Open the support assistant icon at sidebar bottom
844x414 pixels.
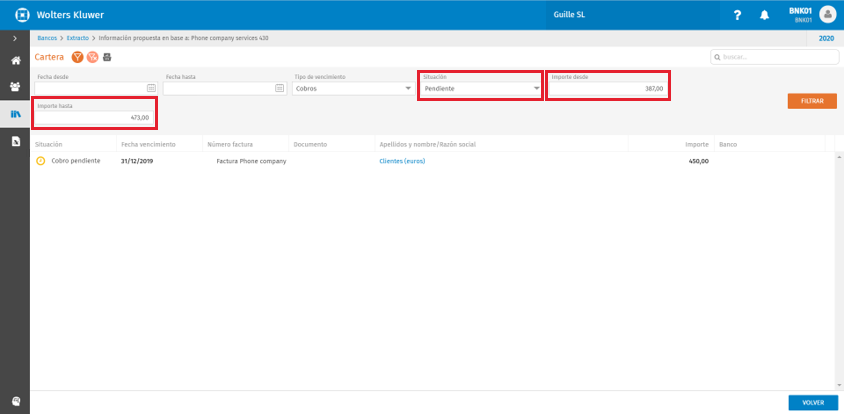click(x=15, y=401)
